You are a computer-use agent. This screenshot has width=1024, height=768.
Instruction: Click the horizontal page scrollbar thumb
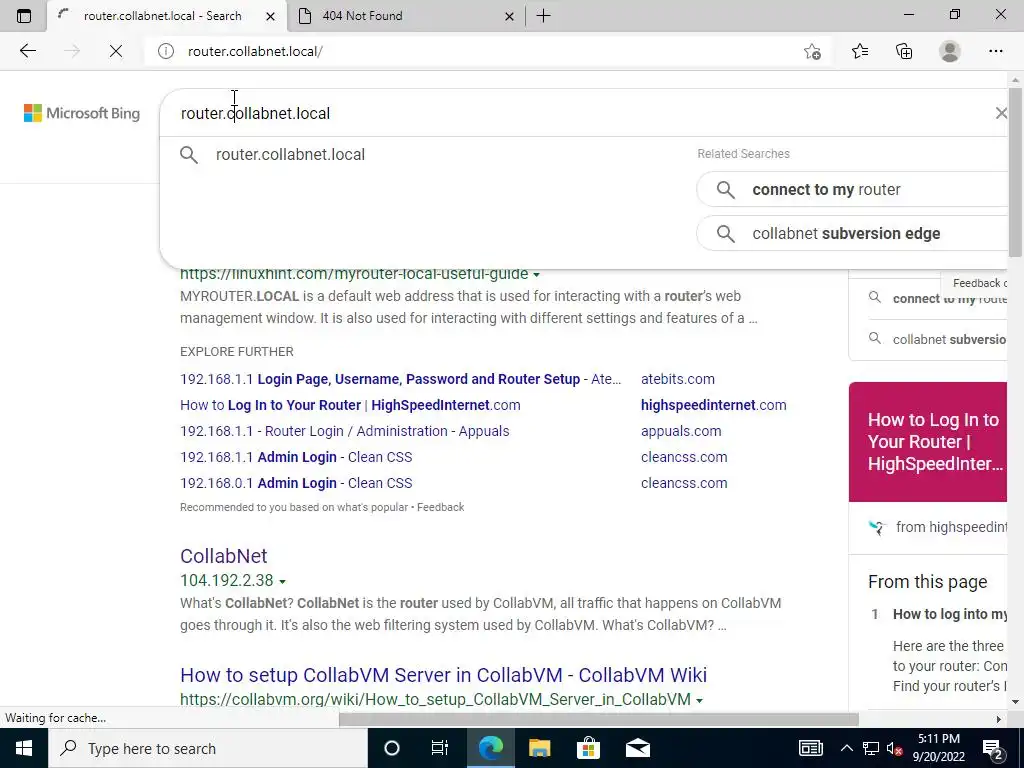(x=598, y=719)
